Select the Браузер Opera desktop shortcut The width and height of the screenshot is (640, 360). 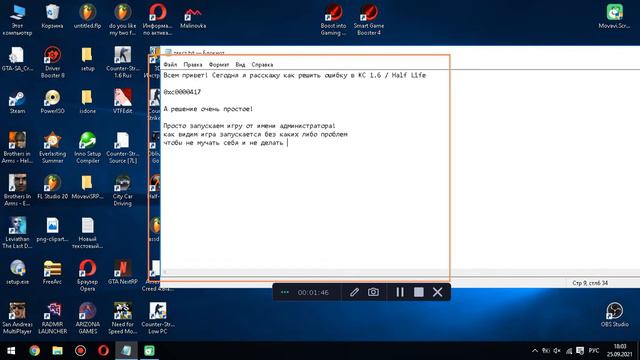[87, 276]
